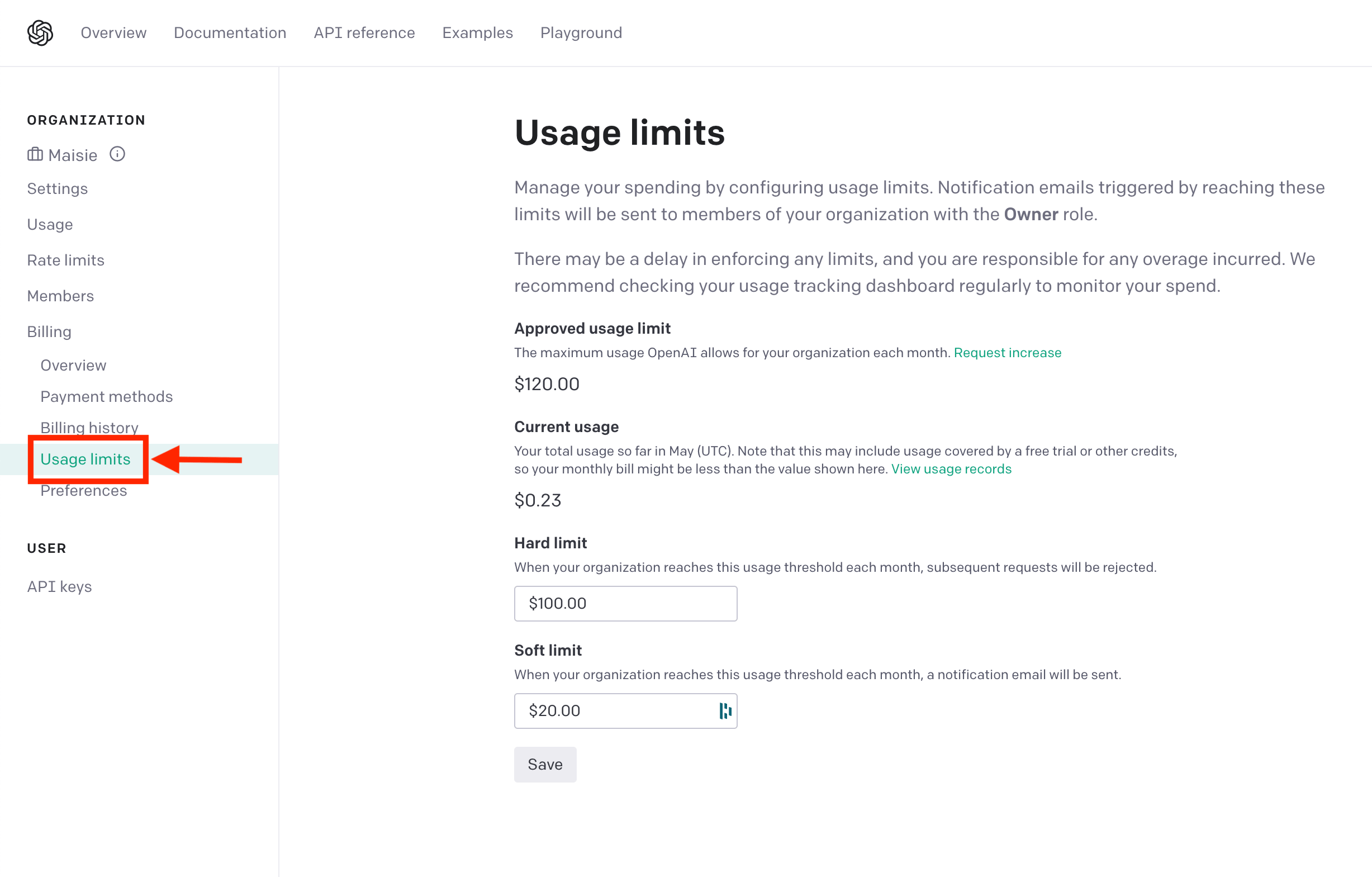Screen dimensions: 1372x877
Task: Select Overview in the top navigation
Action: [113, 32]
